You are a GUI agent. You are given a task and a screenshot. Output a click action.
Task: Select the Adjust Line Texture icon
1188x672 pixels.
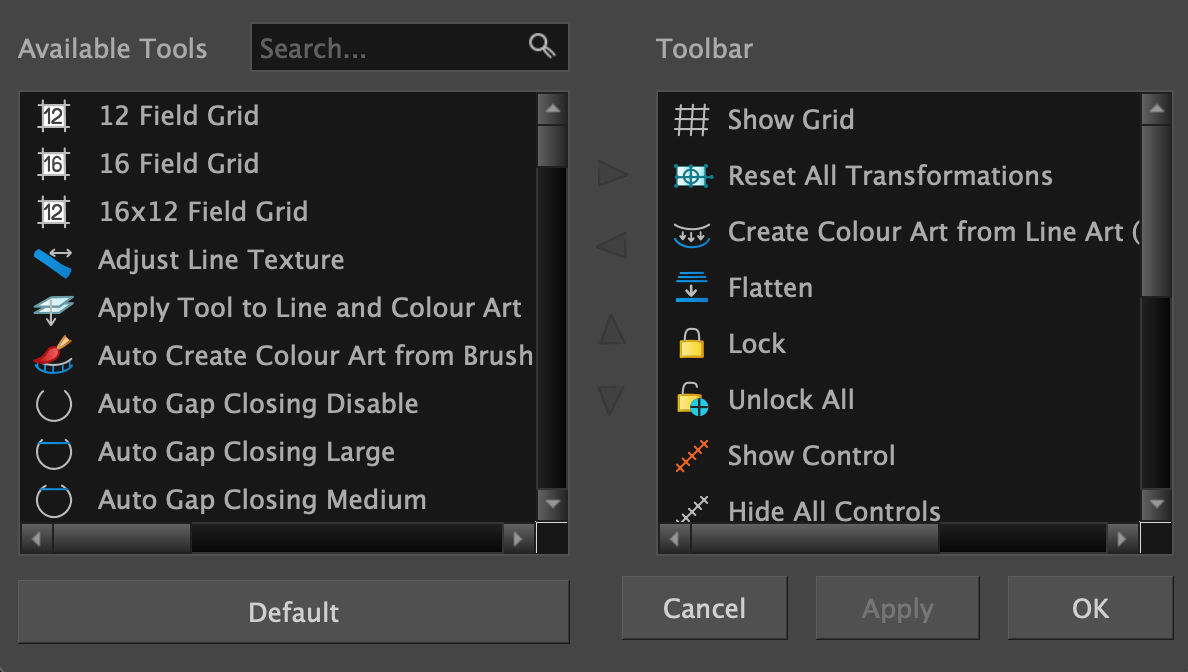(x=53, y=259)
